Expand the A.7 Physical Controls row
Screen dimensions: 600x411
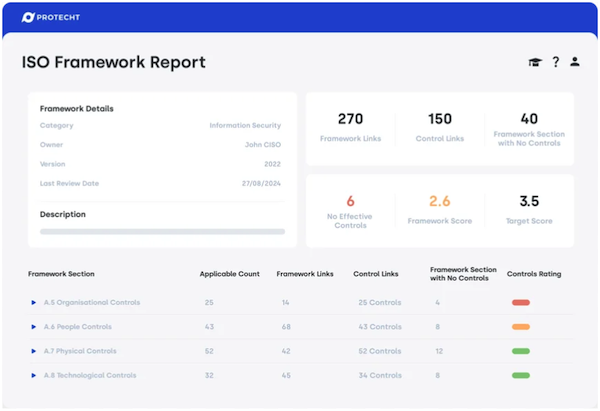(x=33, y=351)
